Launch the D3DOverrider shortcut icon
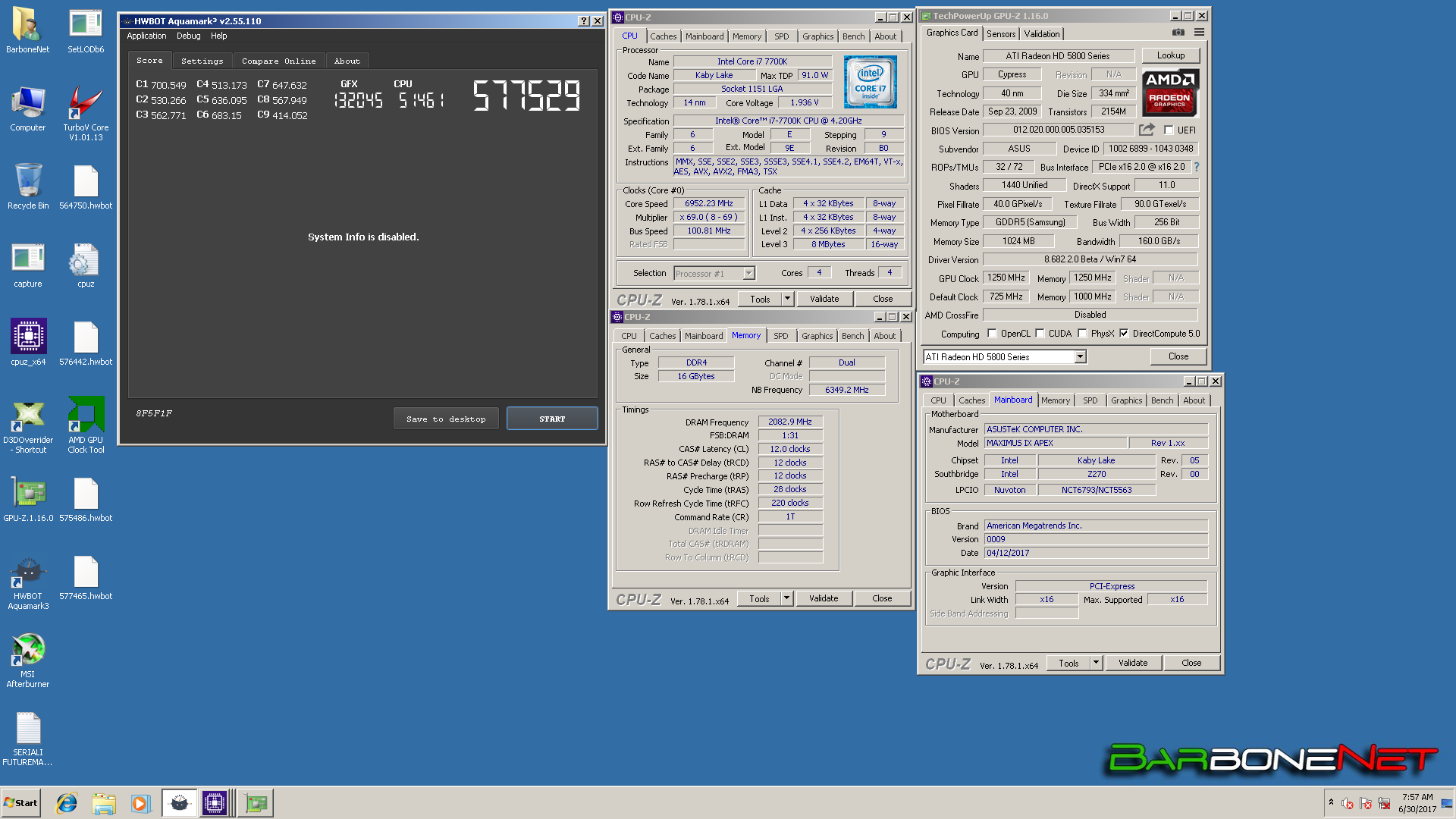Screen dimensions: 1456x819 [x=28, y=426]
